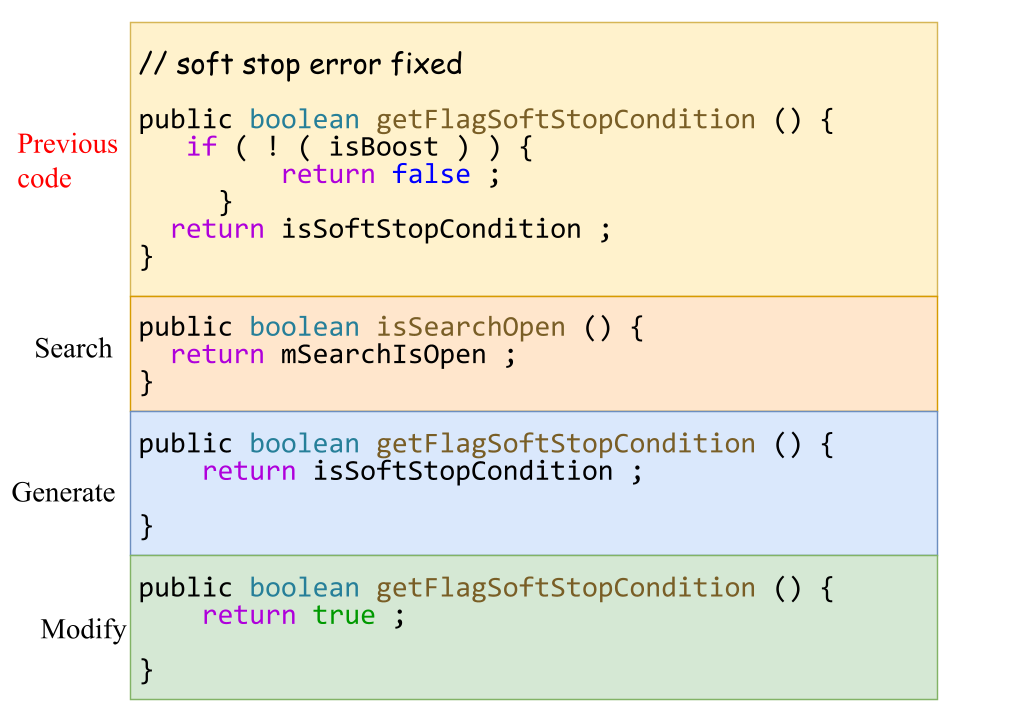1009x723 pixels.
Task: Click "boolean" in the yellow Previous code panel
Action: coord(304,120)
